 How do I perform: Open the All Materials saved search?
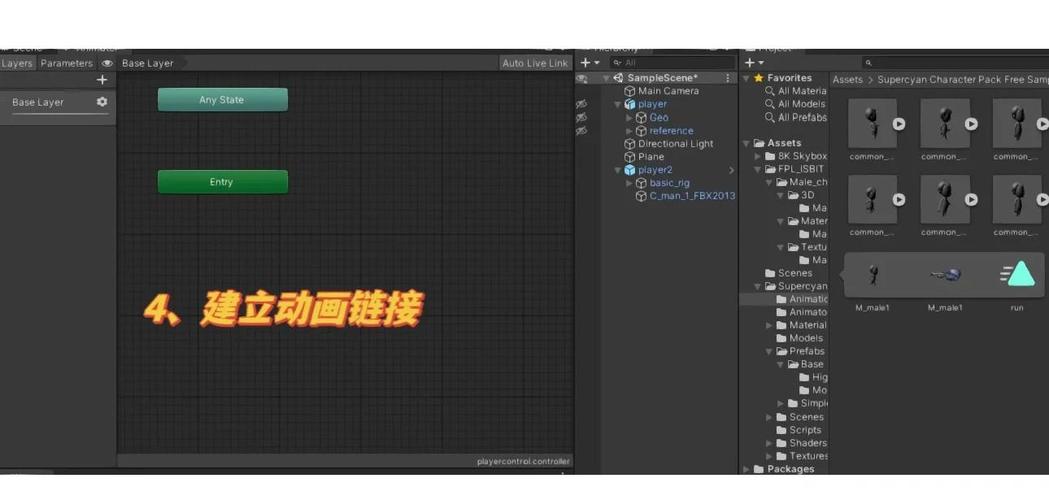[x=796, y=91]
